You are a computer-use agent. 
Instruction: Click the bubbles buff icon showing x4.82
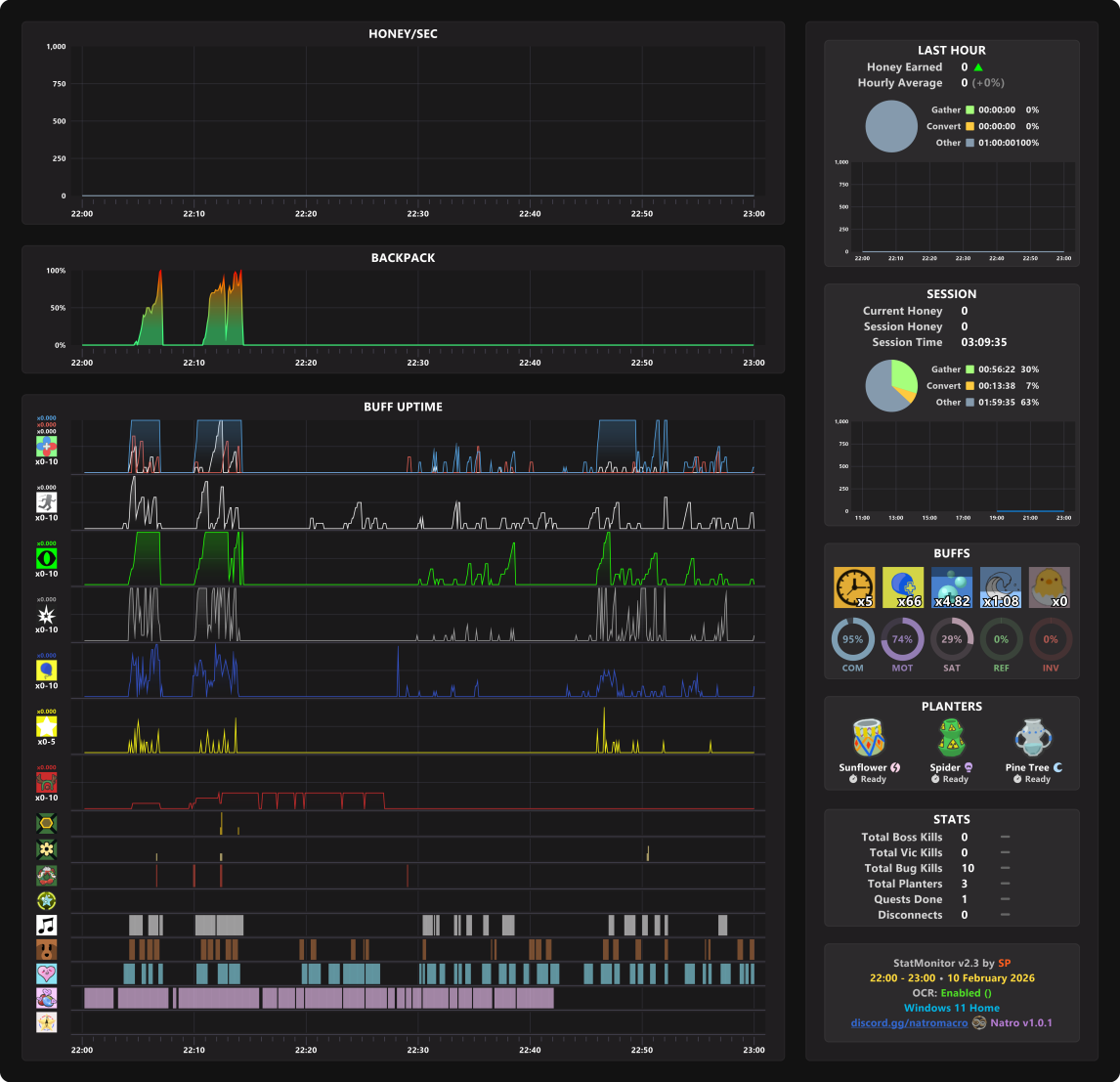952,587
